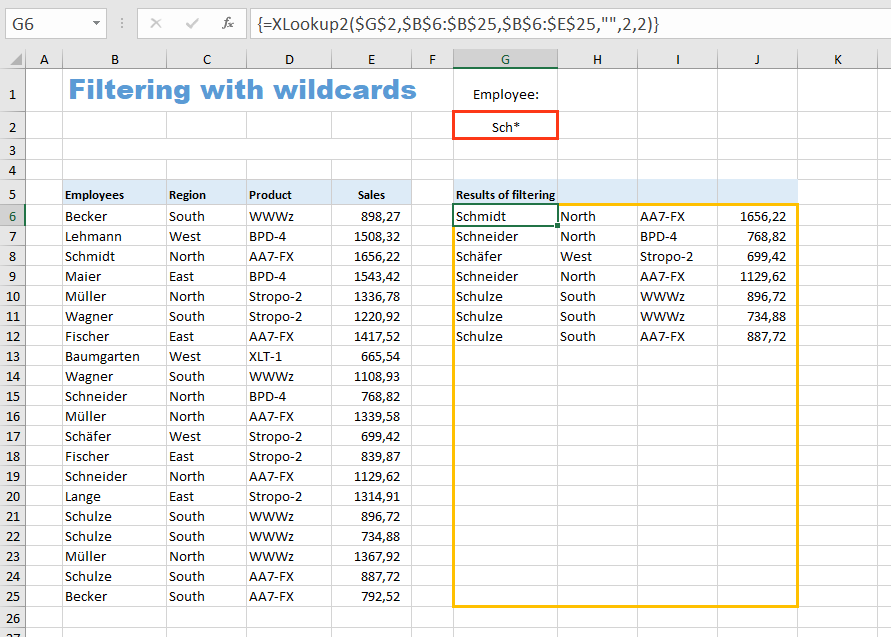The image size is (891, 637).
Task: Select column G header
Action: [505, 59]
